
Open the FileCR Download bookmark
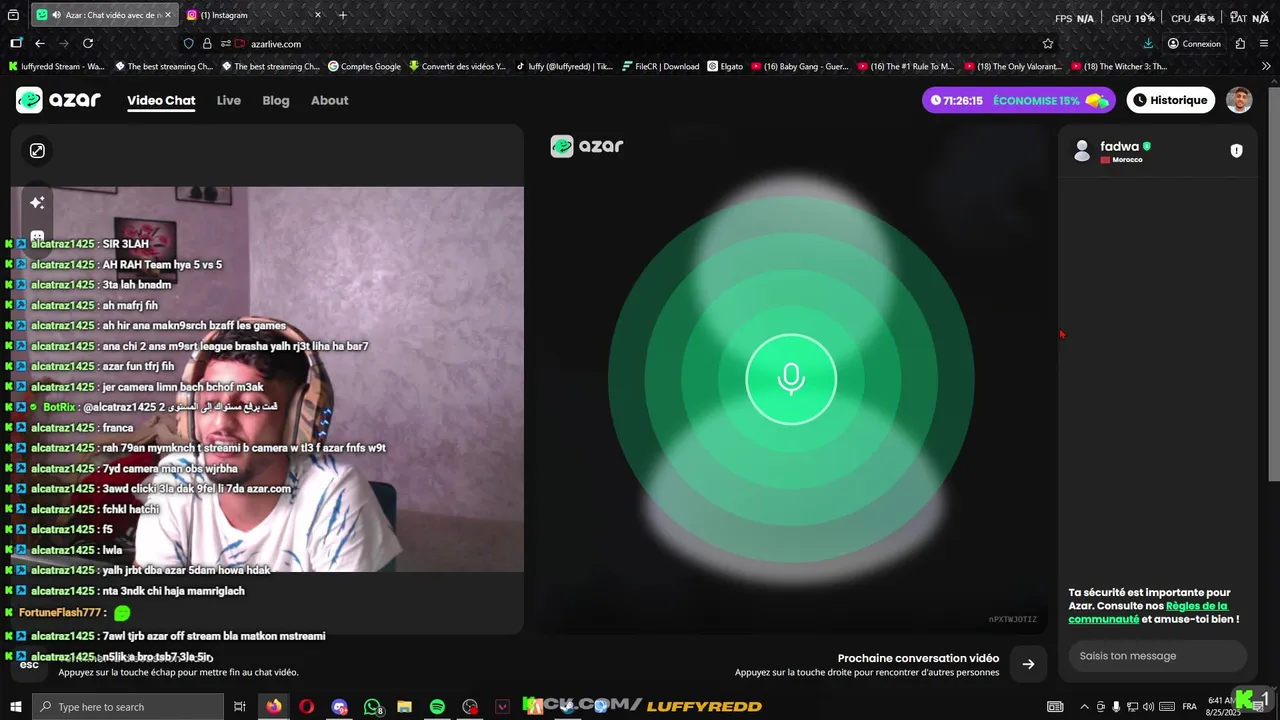coord(660,67)
